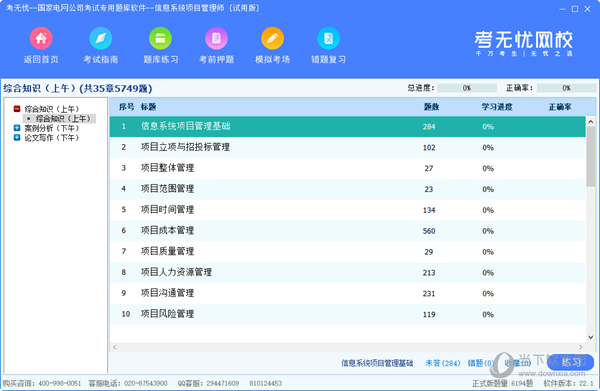
Task: Collapse the 综合知识（上午） root tree node
Action: 17,109
